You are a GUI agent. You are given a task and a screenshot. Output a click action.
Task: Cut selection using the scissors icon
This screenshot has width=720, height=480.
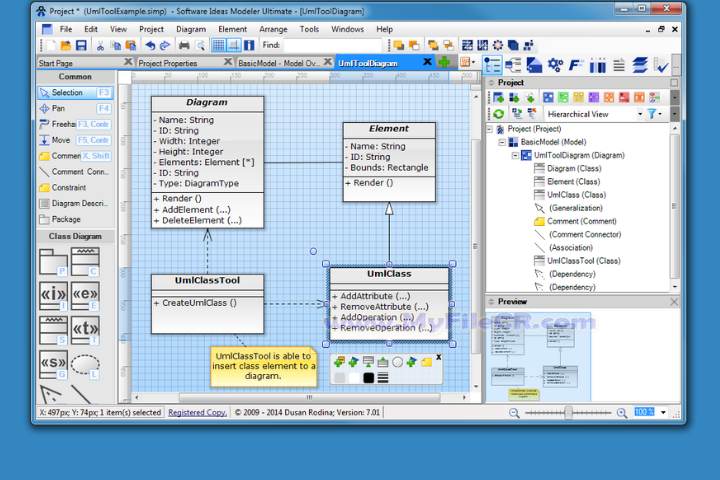pyautogui.click(x=100, y=45)
